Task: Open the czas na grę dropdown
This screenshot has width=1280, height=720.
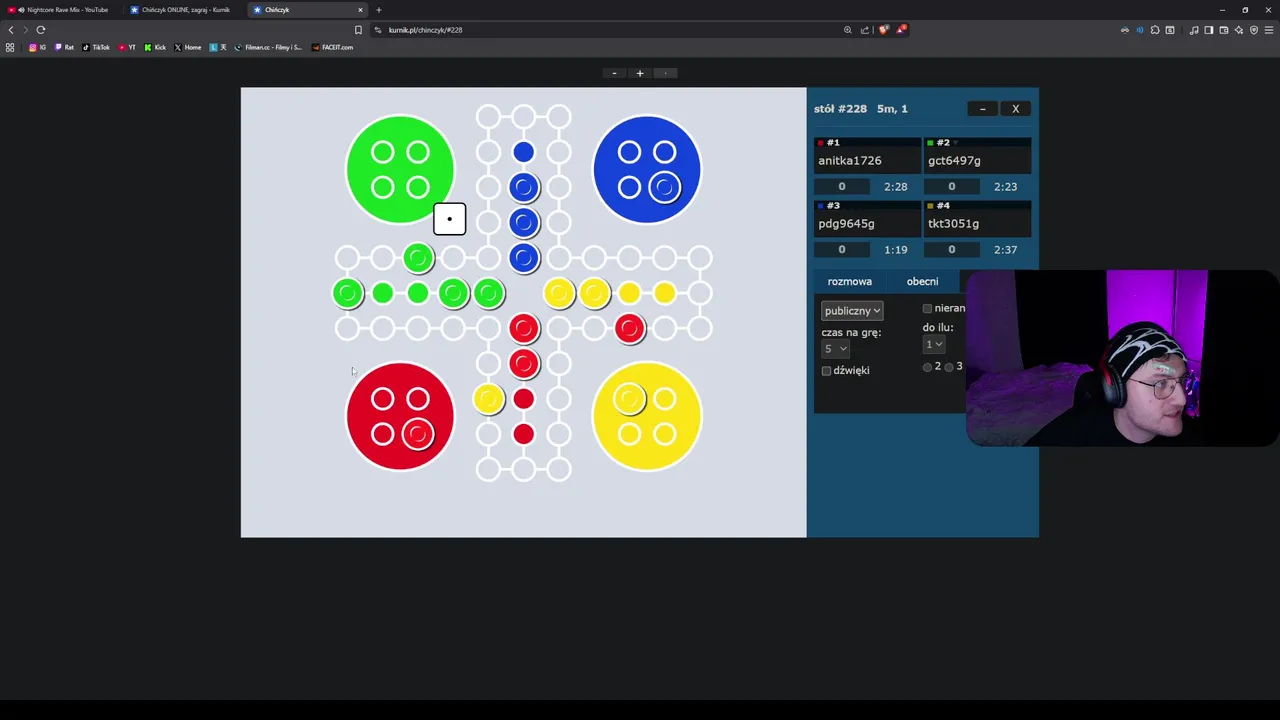Action: click(x=835, y=348)
